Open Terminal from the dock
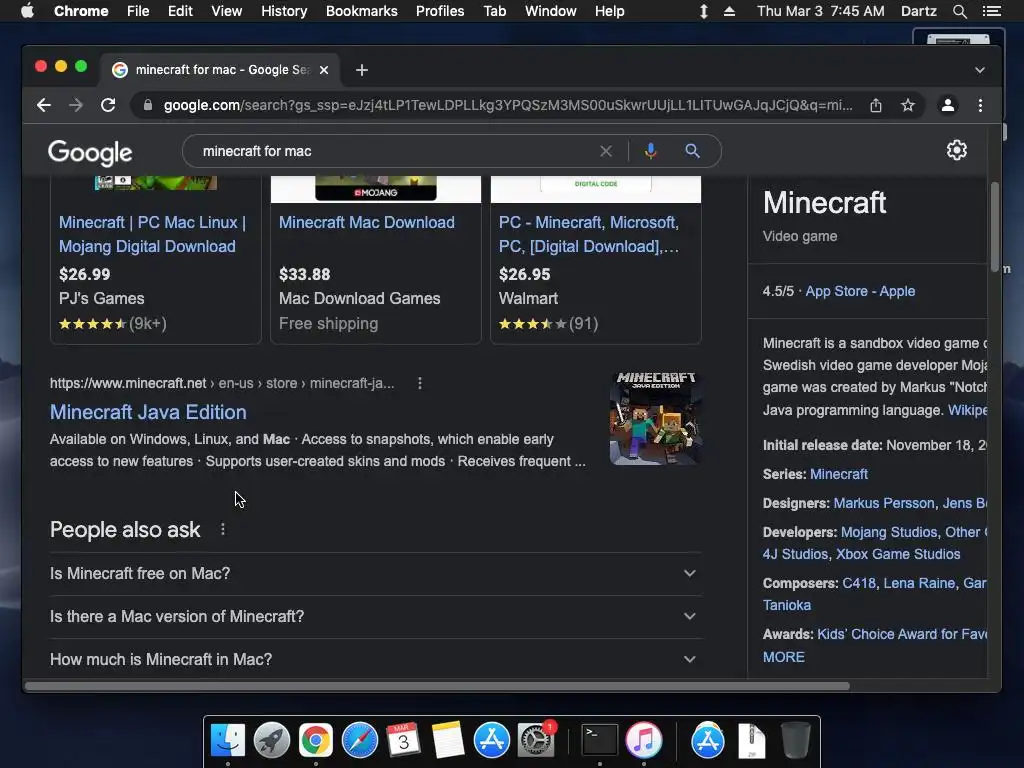 600,741
